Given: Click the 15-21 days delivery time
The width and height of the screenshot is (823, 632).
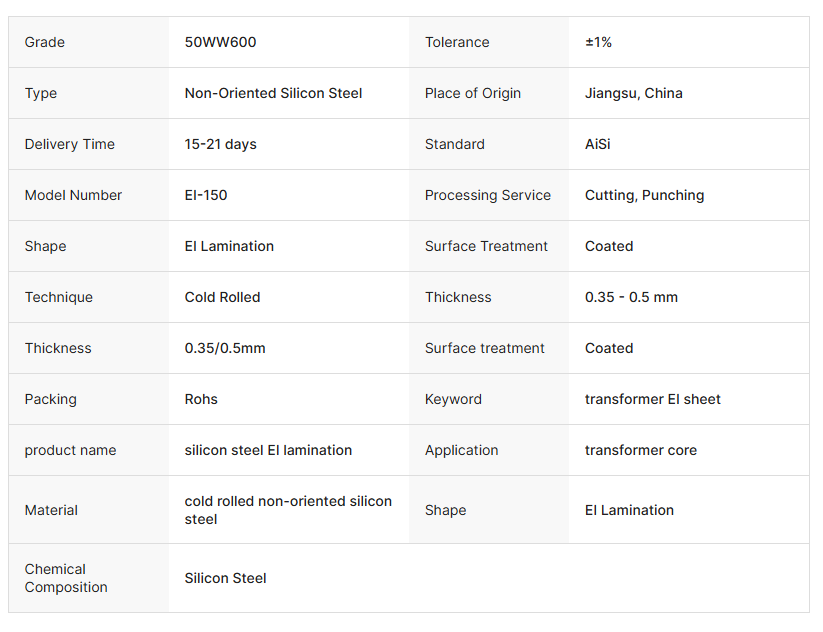Looking at the screenshot, I should pyautogui.click(x=220, y=144).
